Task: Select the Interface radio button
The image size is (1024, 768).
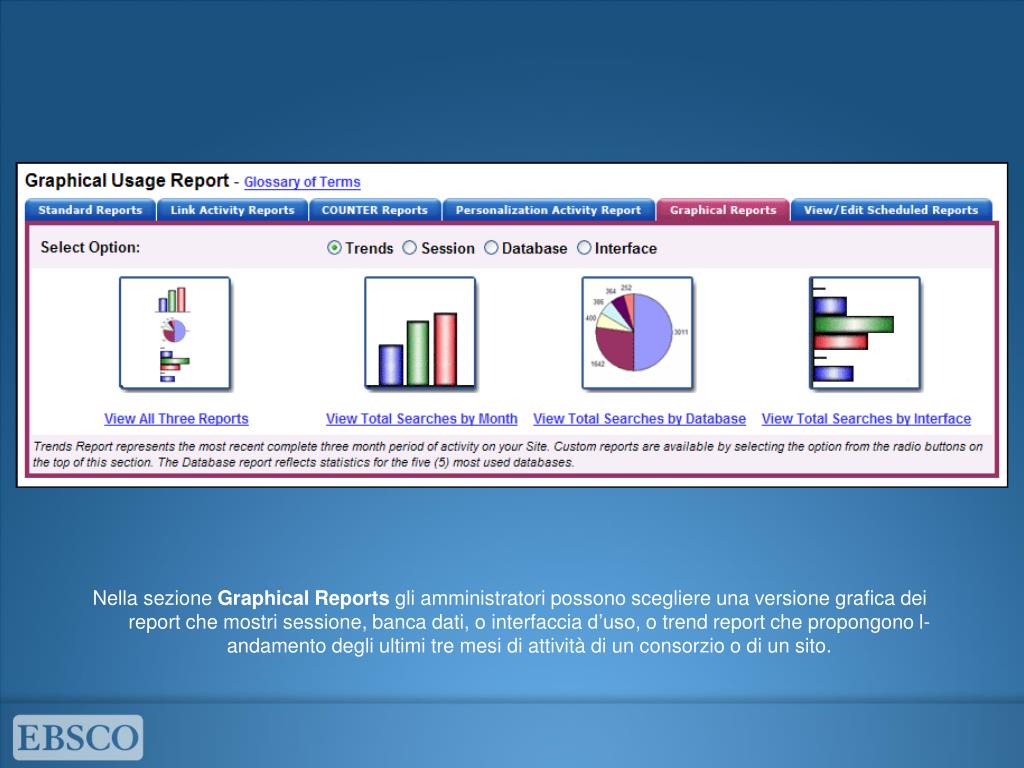Action: tap(584, 248)
